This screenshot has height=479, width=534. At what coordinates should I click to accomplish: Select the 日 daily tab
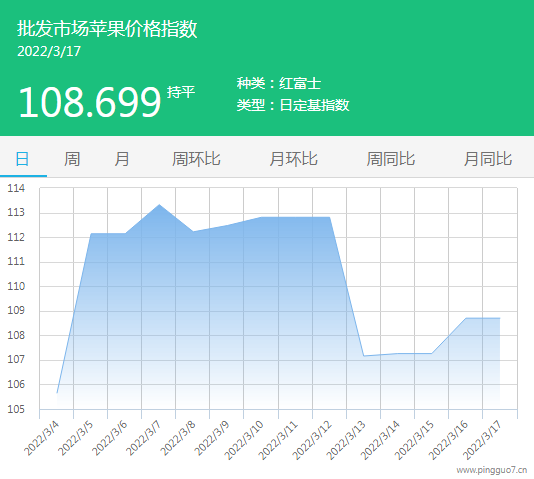(22, 159)
